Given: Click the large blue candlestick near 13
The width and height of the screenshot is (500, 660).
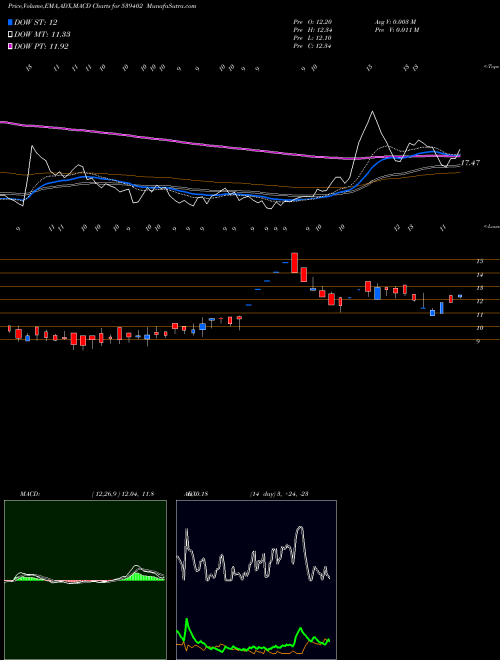Looking at the screenshot, I should tap(378, 293).
